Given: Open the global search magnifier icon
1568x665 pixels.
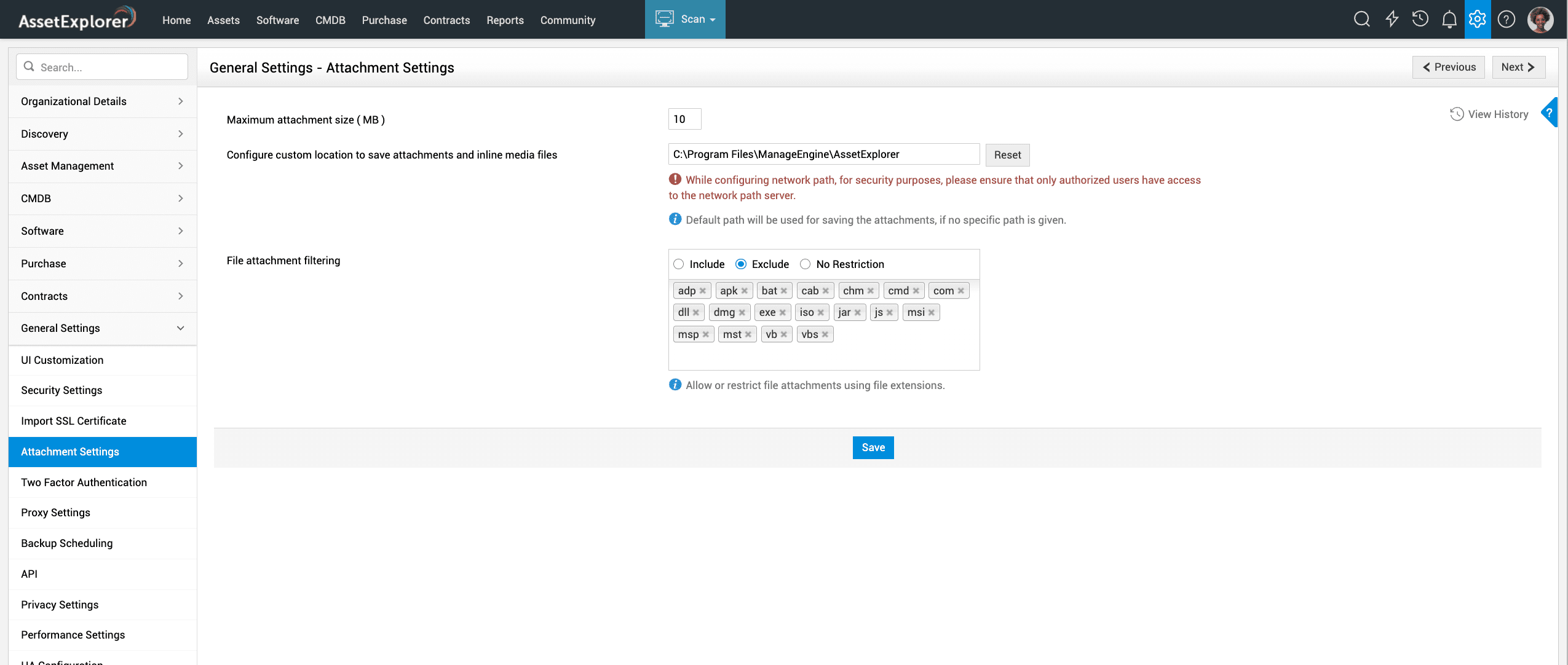Looking at the screenshot, I should (x=1361, y=19).
